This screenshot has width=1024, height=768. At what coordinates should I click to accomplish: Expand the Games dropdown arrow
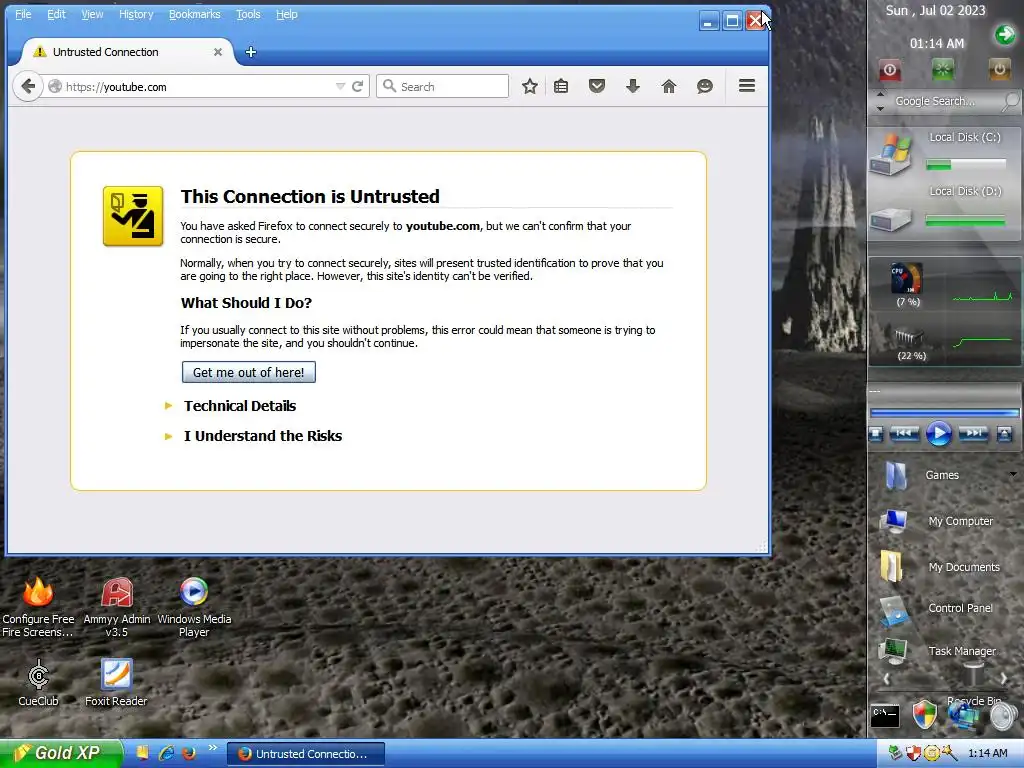tap(1013, 474)
